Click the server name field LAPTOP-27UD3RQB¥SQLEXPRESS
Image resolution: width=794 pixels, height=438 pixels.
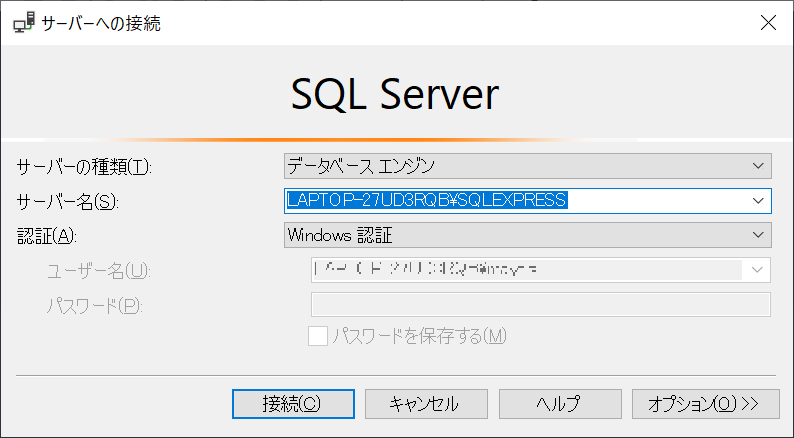(528, 201)
